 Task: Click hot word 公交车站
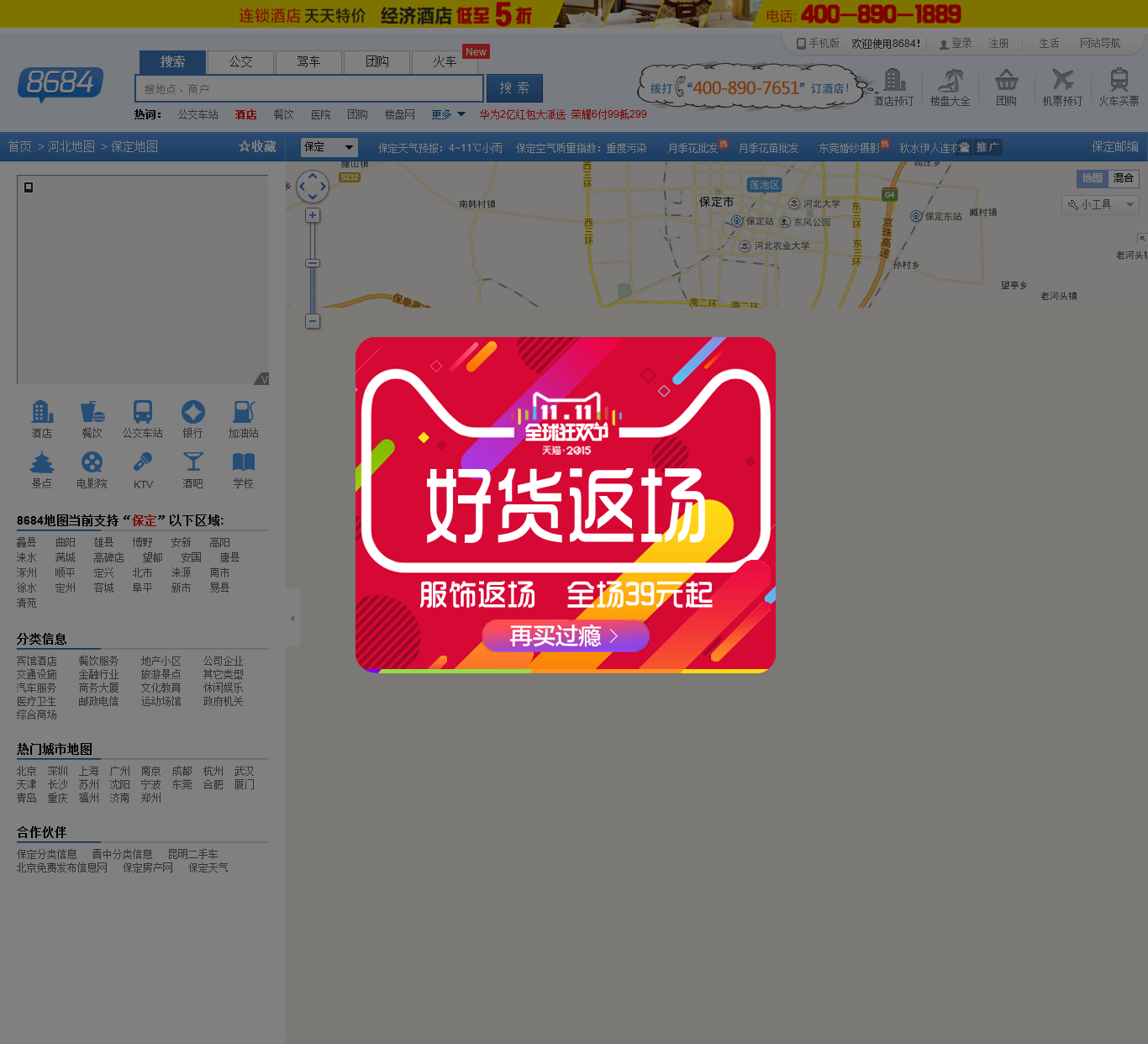pos(198,114)
